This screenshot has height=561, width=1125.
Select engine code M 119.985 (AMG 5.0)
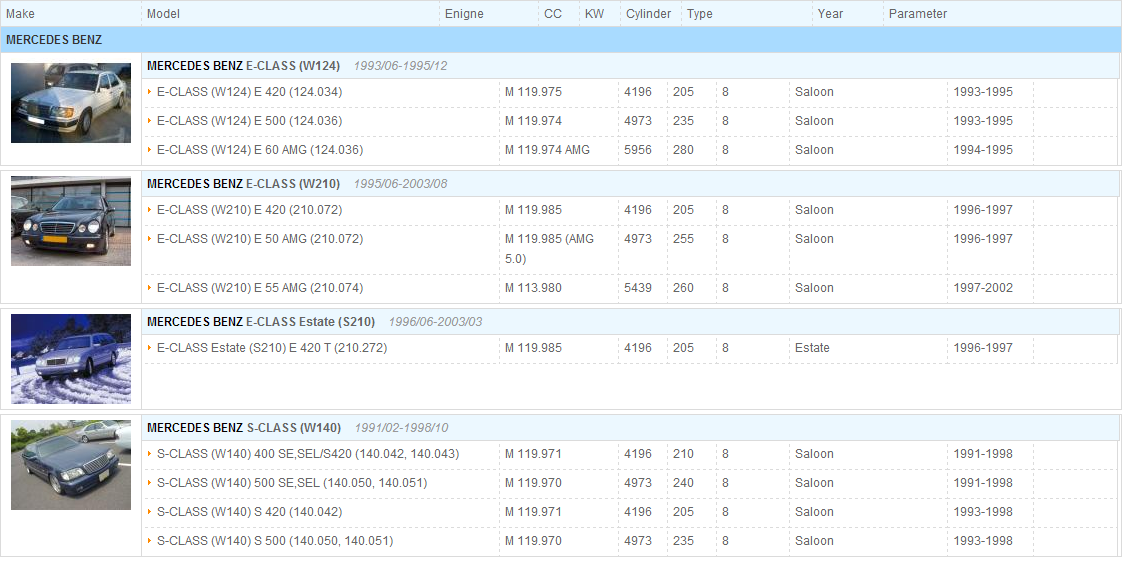550,249
